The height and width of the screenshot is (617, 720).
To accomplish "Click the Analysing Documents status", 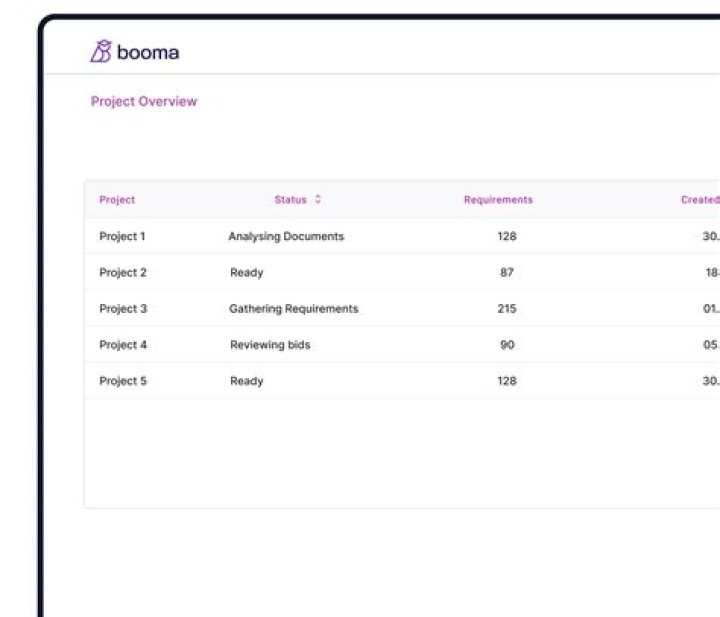I will coord(286,237).
